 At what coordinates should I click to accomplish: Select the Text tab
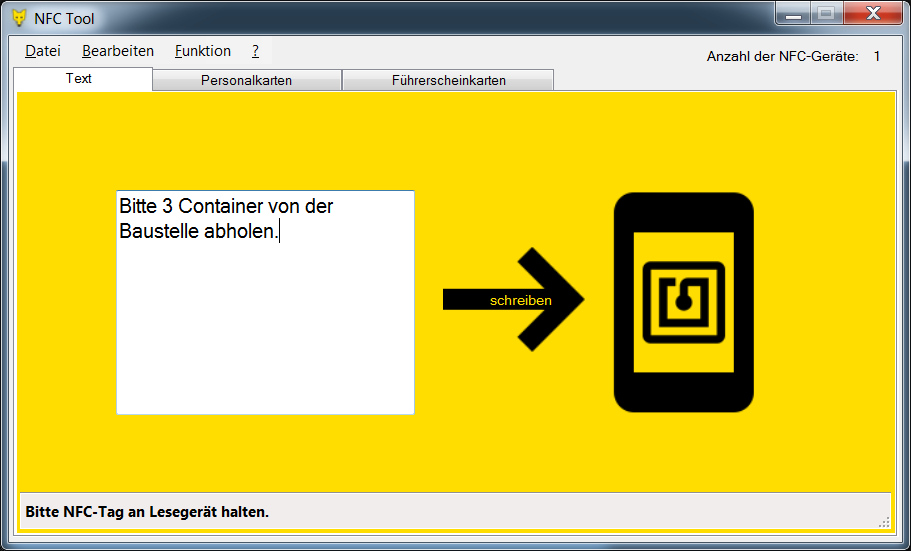point(79,79)
